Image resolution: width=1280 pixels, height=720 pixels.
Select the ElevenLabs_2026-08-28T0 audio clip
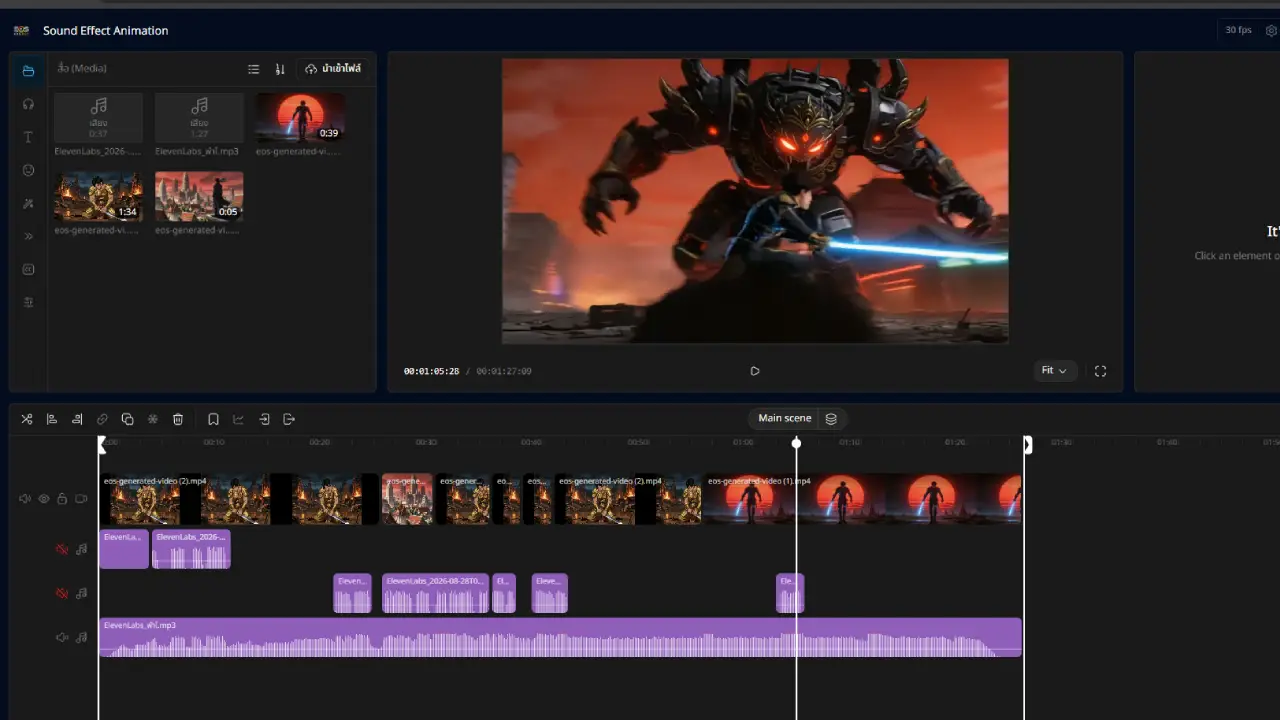point(436,593)
